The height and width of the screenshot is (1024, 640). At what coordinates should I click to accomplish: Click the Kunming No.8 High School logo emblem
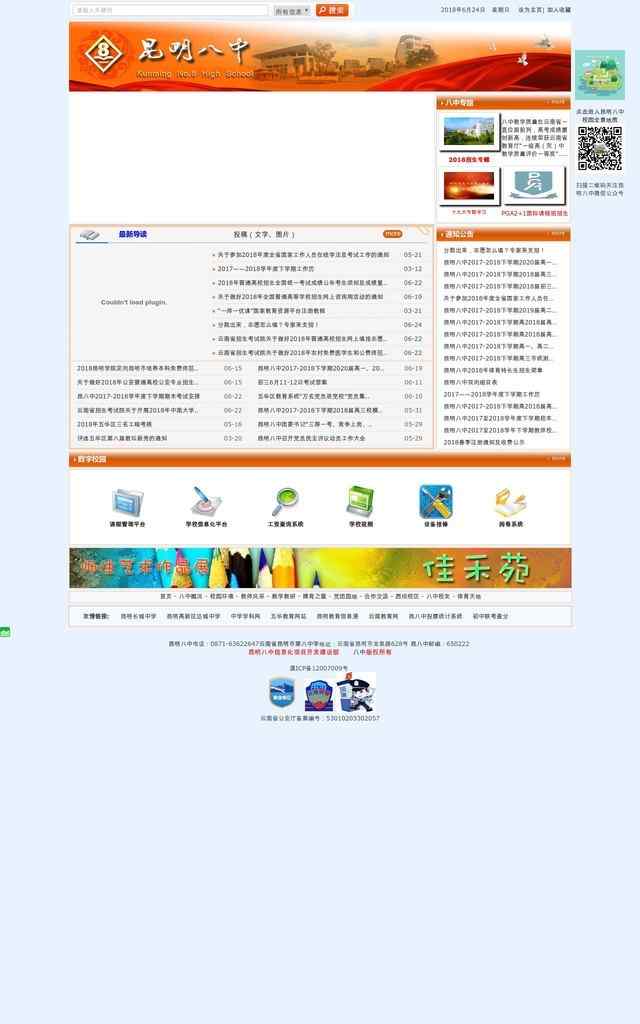click(x=102, y=55)
